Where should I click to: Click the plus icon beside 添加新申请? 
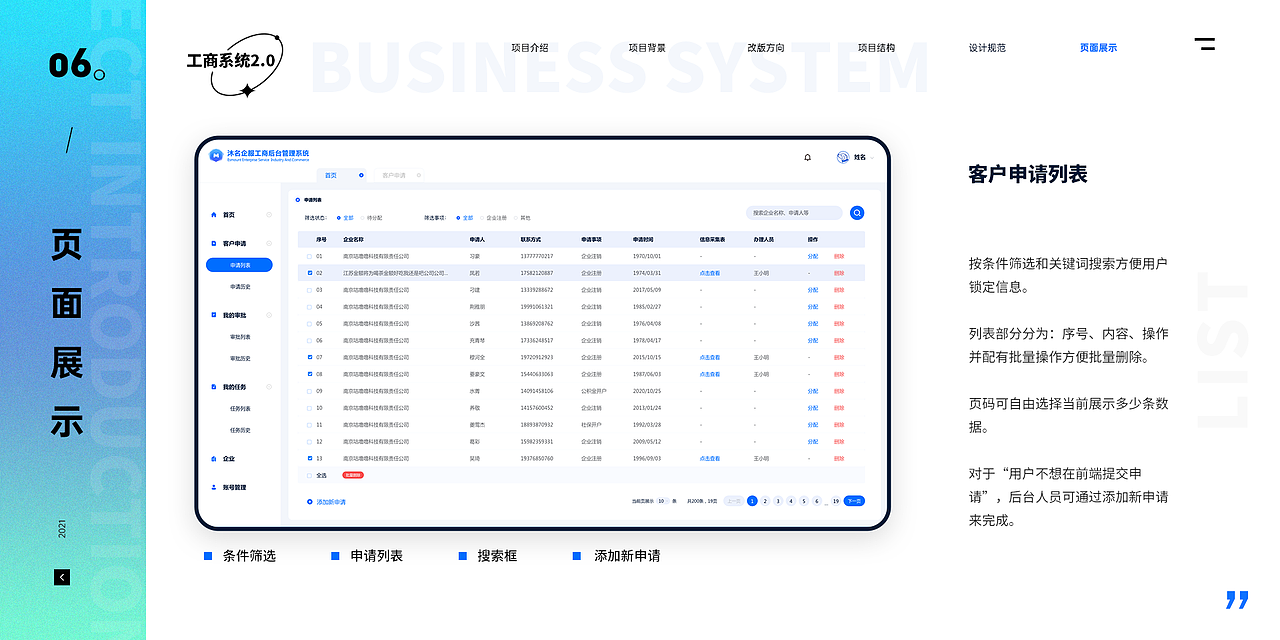coord(310,501)
